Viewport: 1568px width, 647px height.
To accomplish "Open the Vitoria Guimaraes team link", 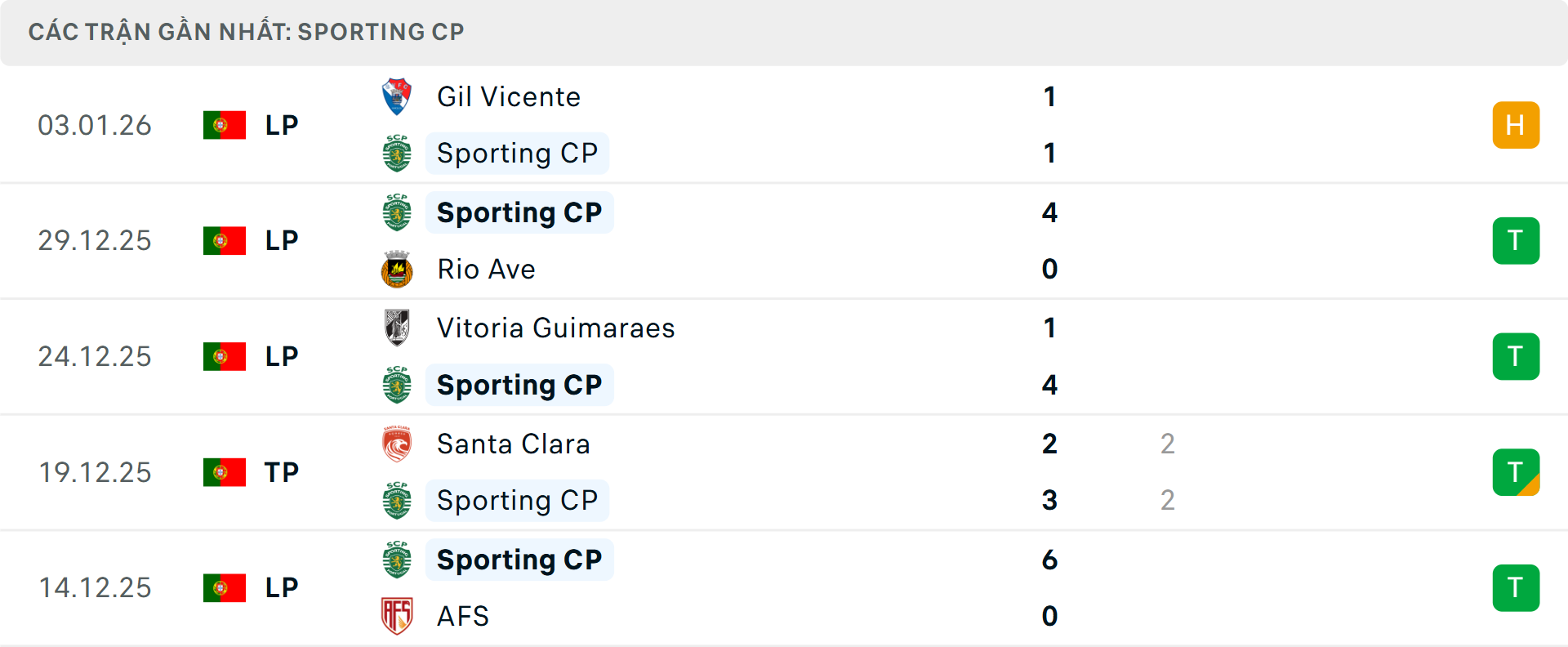I will pyautogui.click(x=555, y=328).
